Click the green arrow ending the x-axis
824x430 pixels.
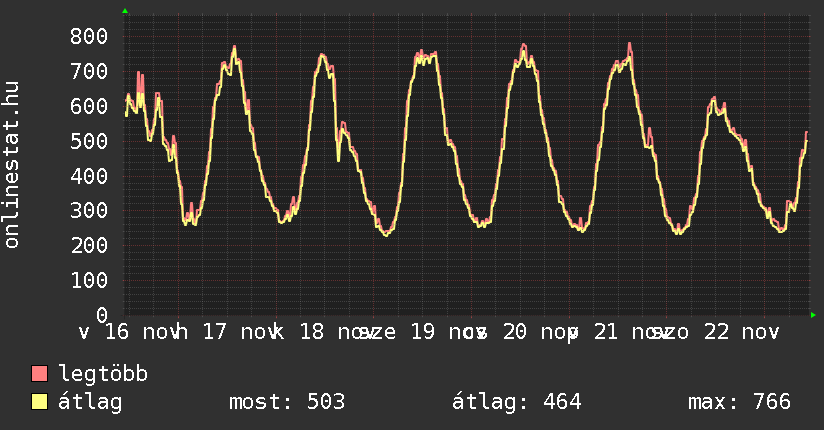click(x=814, y=315)
